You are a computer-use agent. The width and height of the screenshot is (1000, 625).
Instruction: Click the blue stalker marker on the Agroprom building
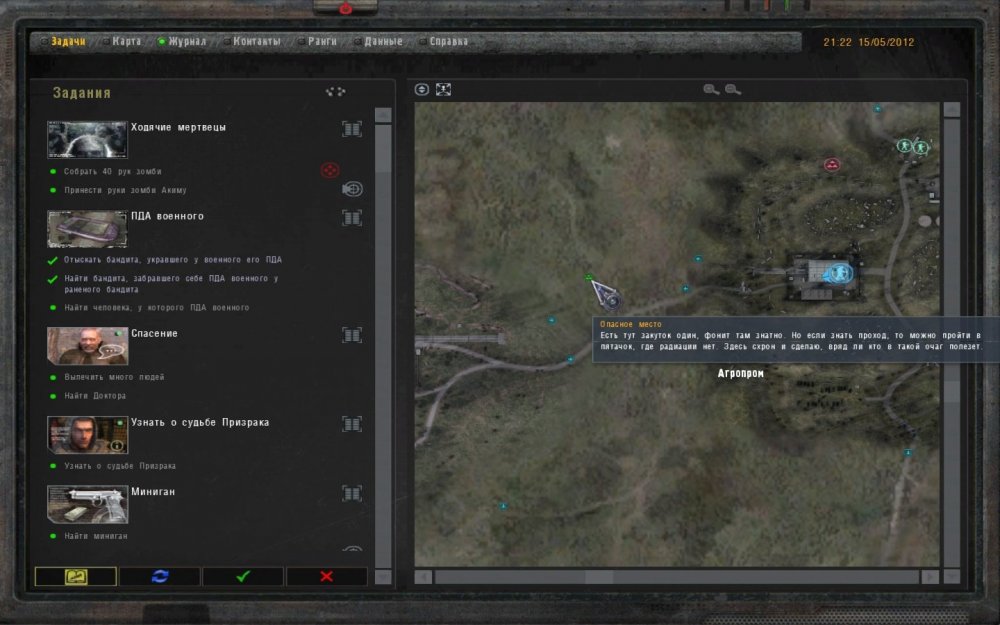(x=839, y=274)
